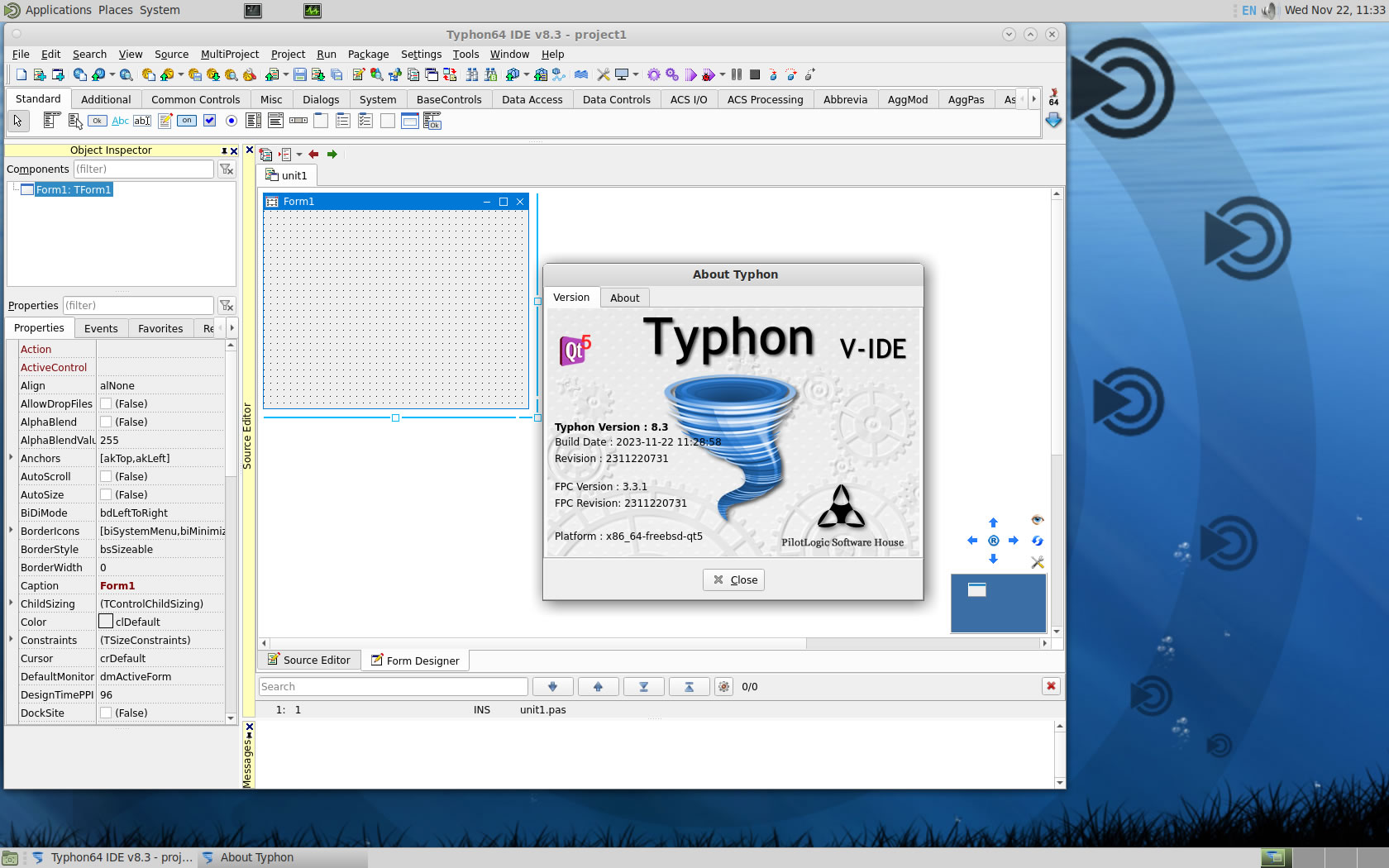Toggle the AutoSize property checkbox
Screen dimensions: 1389x868
point(106,495)
